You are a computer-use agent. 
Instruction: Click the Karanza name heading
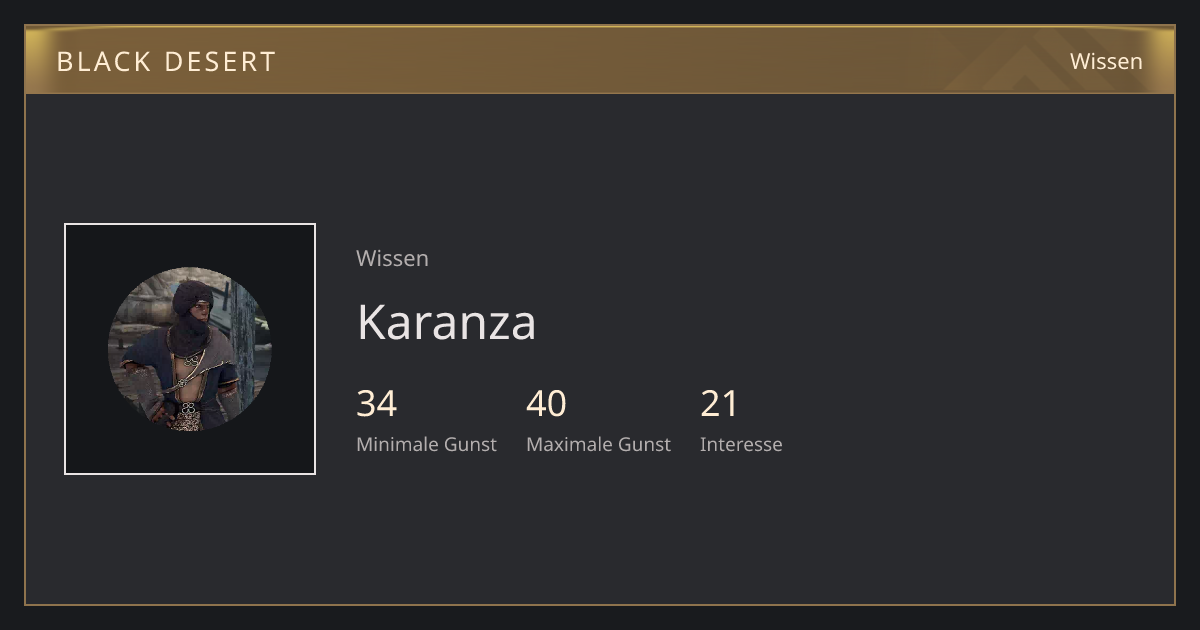coord(446,322)
